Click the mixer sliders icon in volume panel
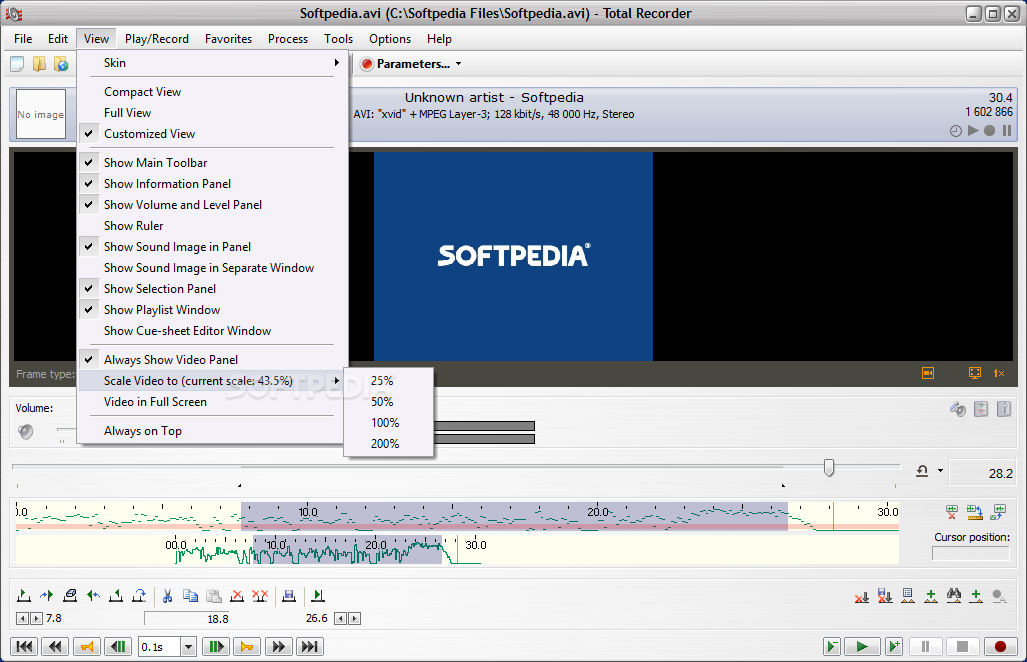This screenshot has height=662, width=1027. coord(980,409)
